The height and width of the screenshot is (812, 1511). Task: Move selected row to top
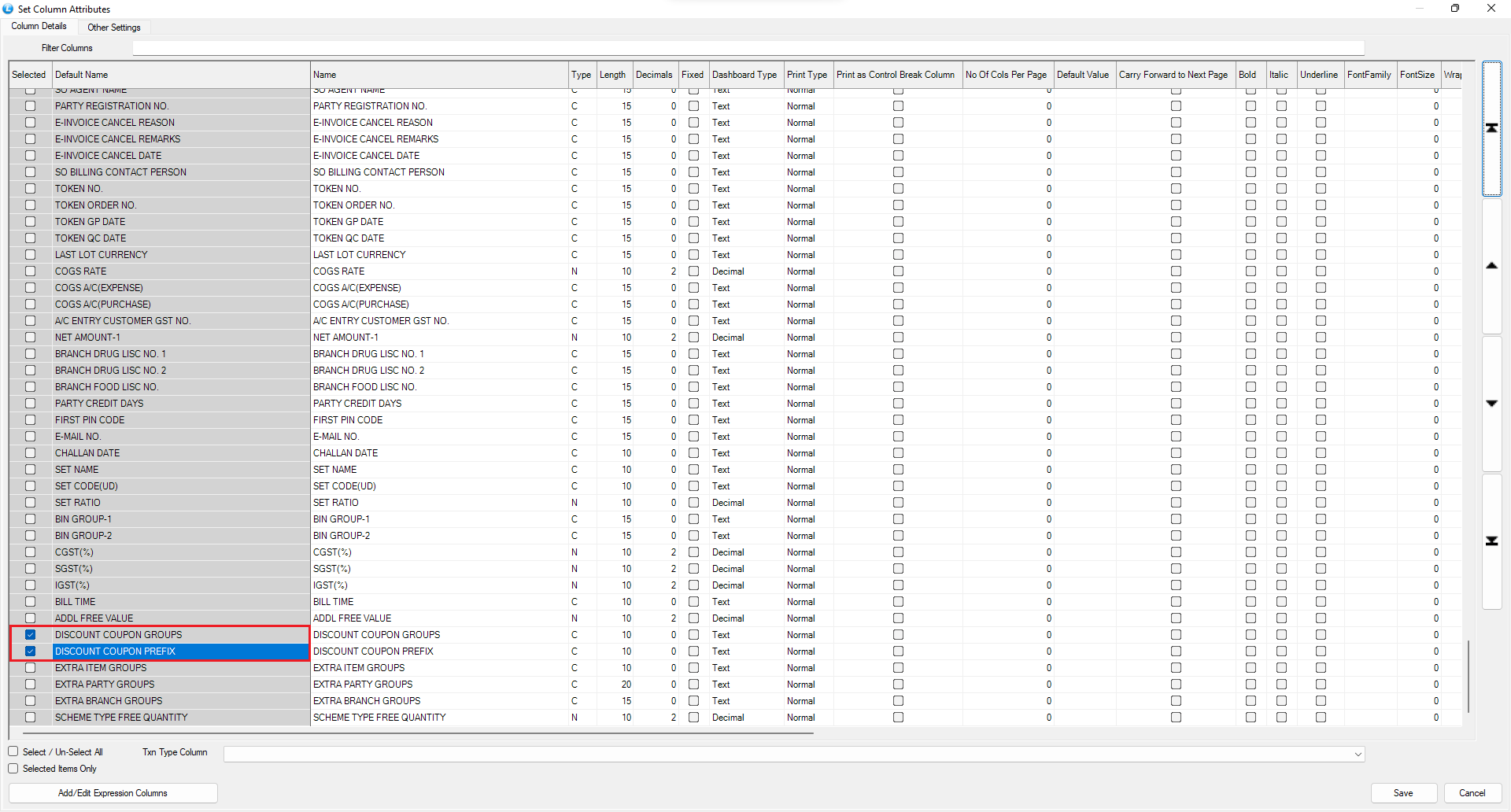[x=1491, y=128]
